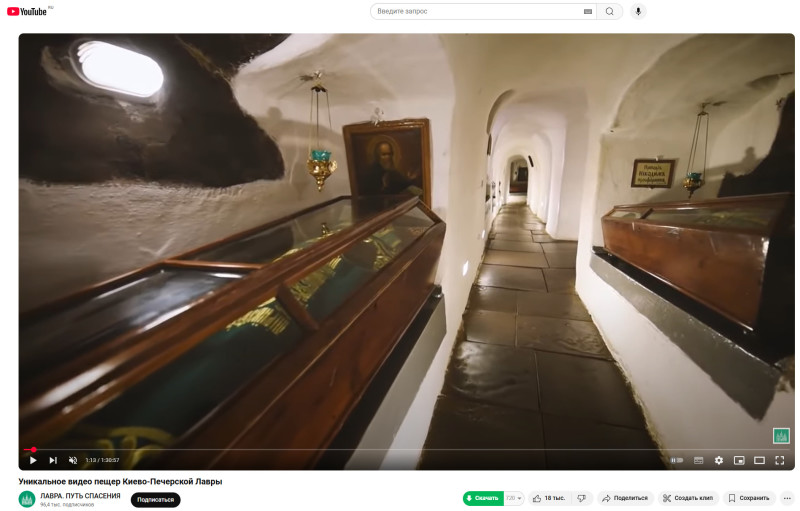This screenshot has width=800, height=511.
Task: Switch to miniplayer mode
Action: (x=739, y=460)
